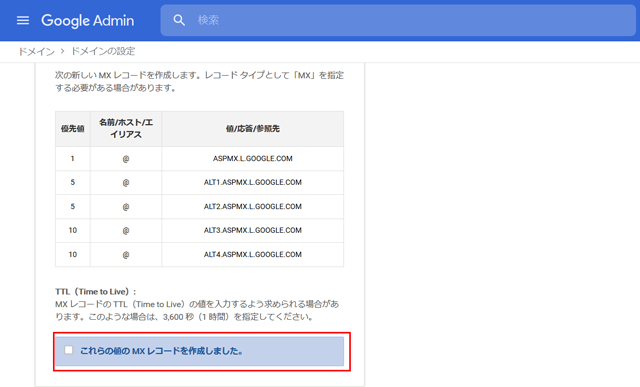
Task: Click the @ host cell in ASPMX row
Action: 126,158
